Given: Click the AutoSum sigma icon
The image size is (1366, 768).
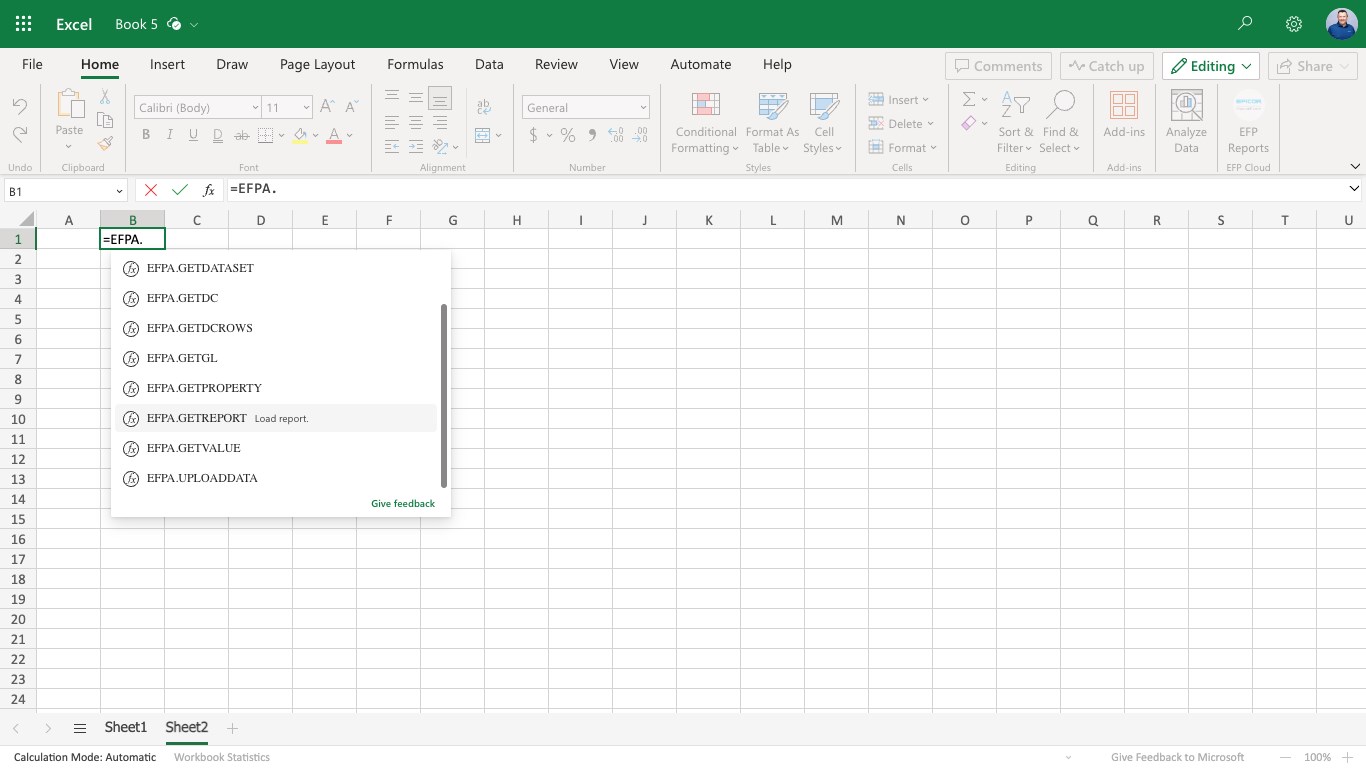Looking at the screenshot, I should tap(969, 99).
